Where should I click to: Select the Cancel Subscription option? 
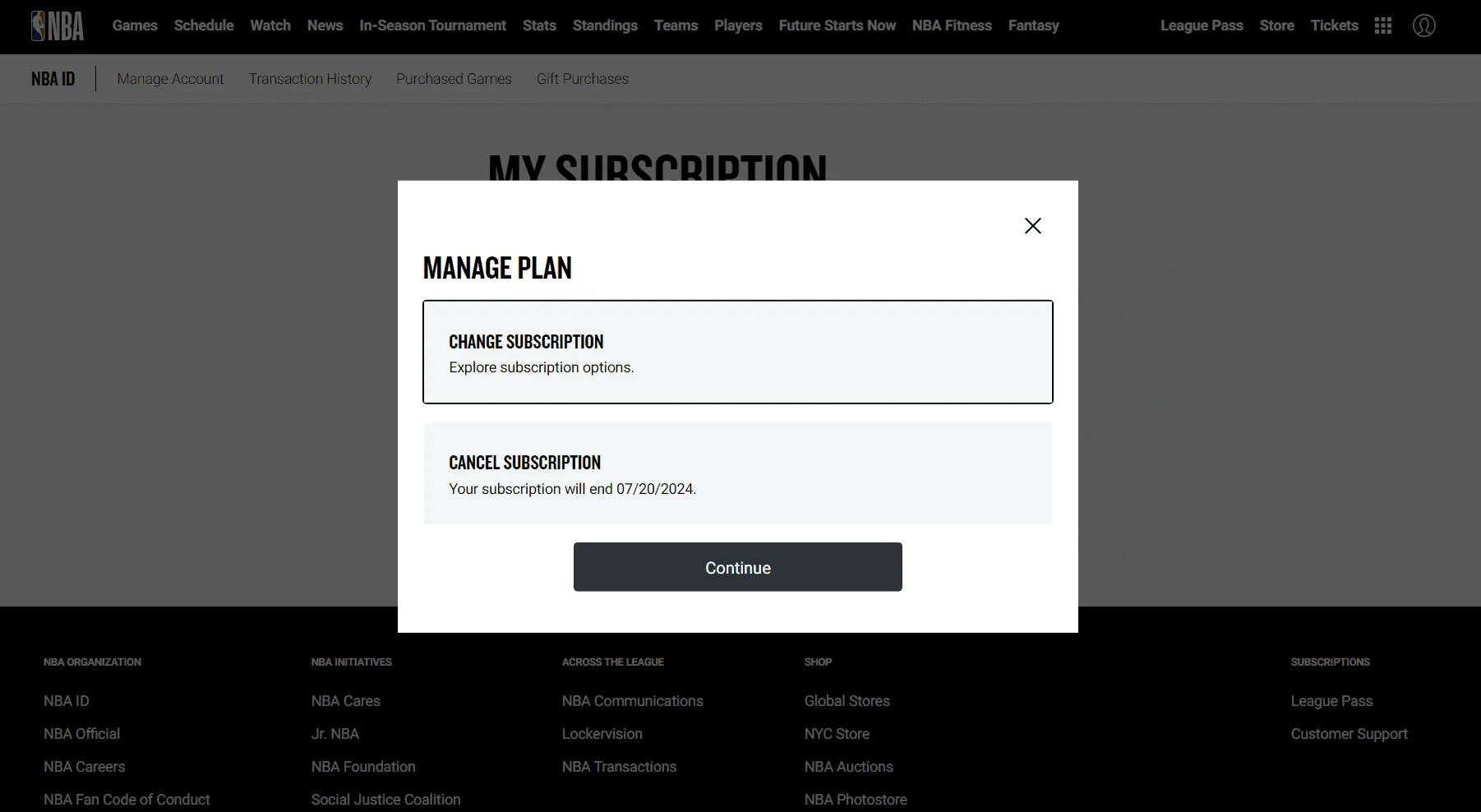click(738, 473)
